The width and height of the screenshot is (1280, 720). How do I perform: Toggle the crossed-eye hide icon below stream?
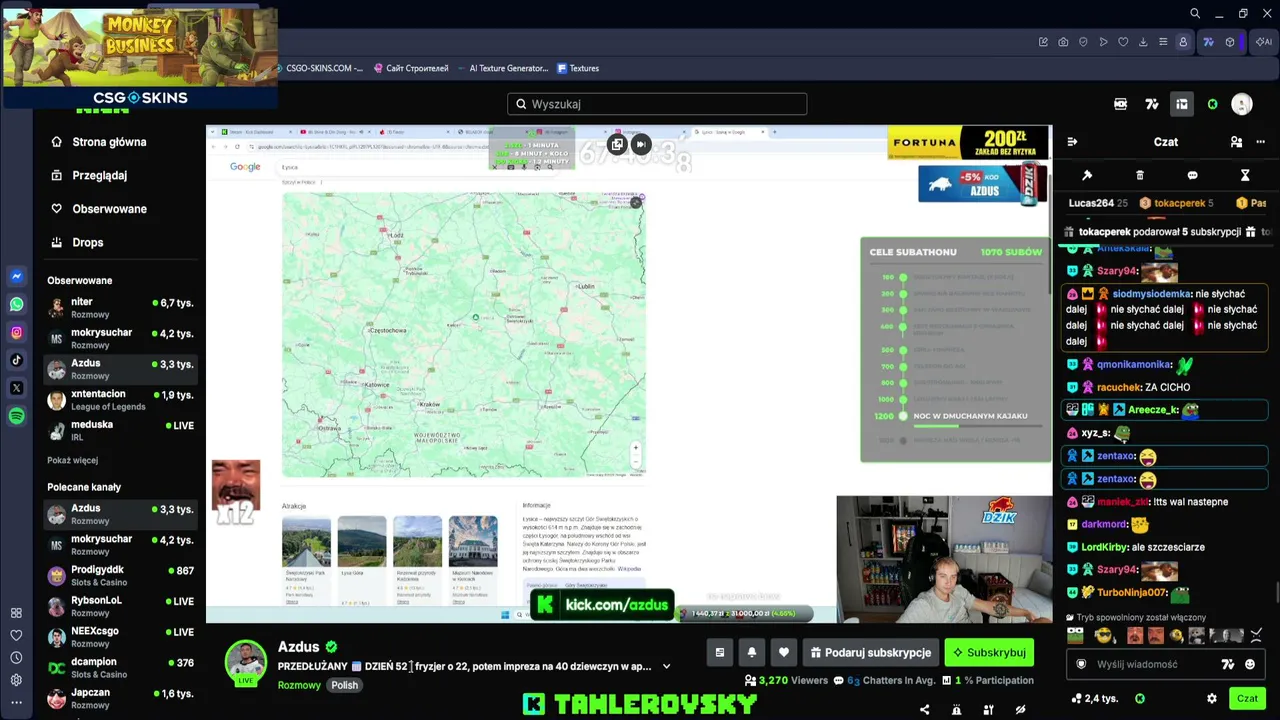(1020, 710)
